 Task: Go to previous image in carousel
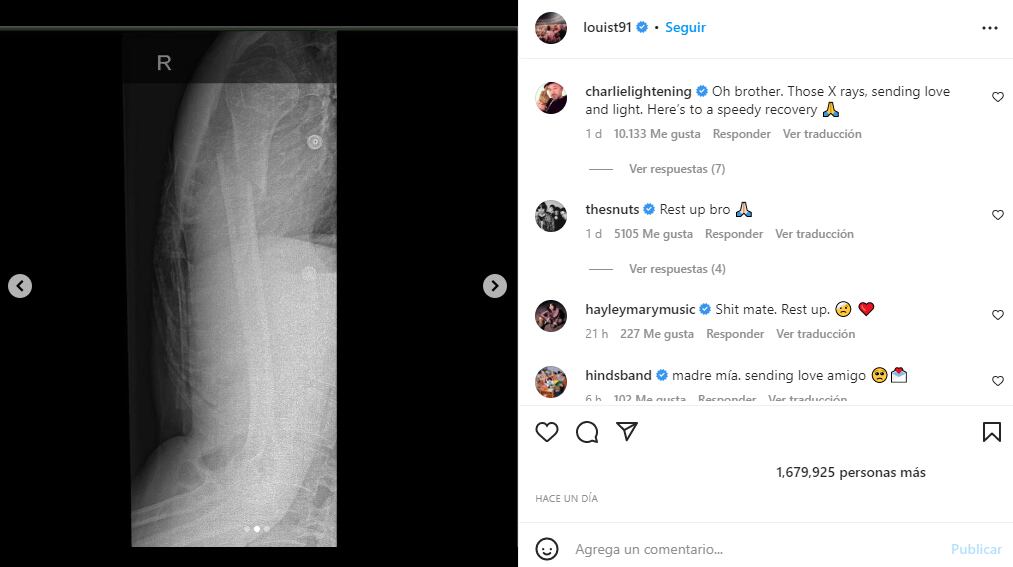click(x=20, y=286)
